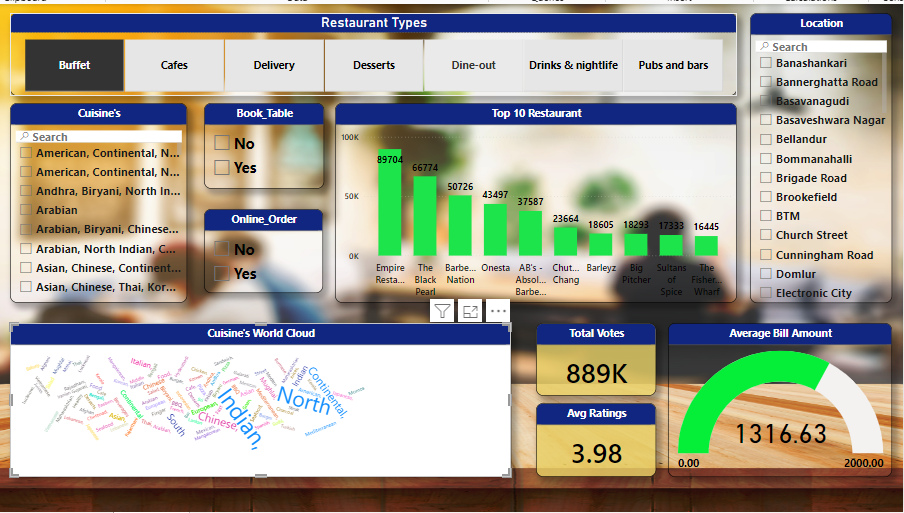Select the Banashankari location checkbox
This screenshot has width=904, height=513.
765,63
